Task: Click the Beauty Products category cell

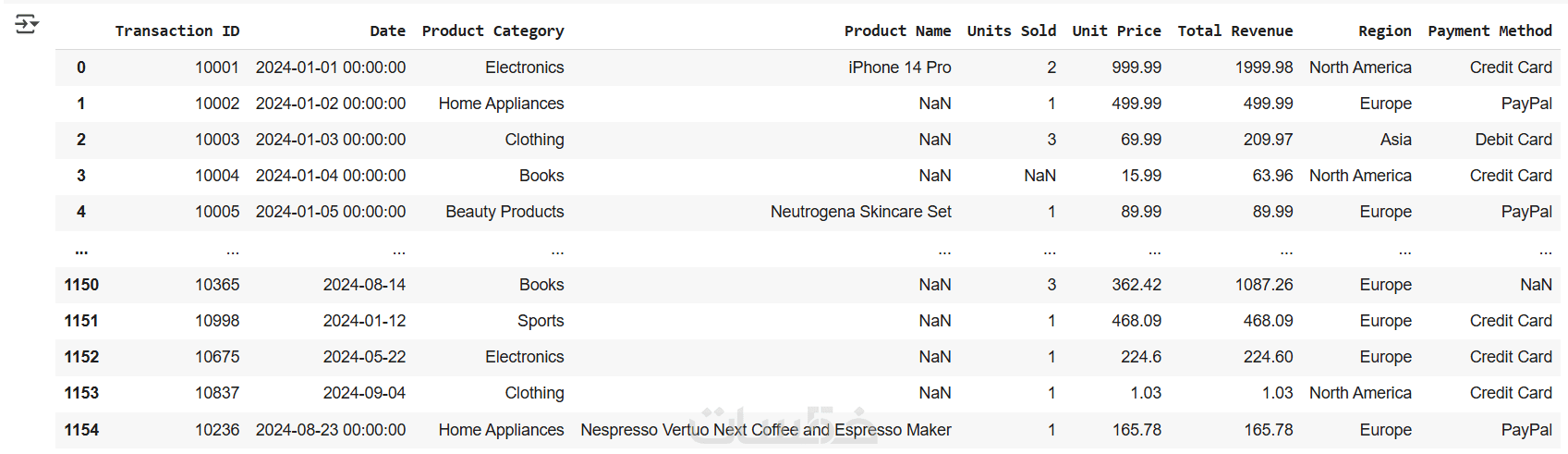Action: (504, 212)
